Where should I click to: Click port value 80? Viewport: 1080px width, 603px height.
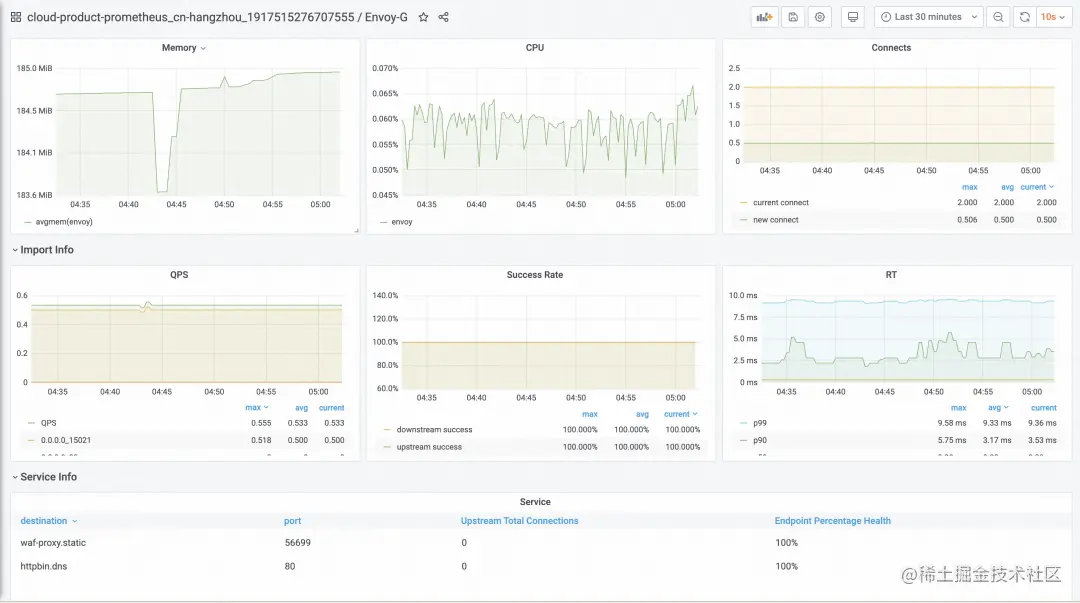[x=290, y=566]
